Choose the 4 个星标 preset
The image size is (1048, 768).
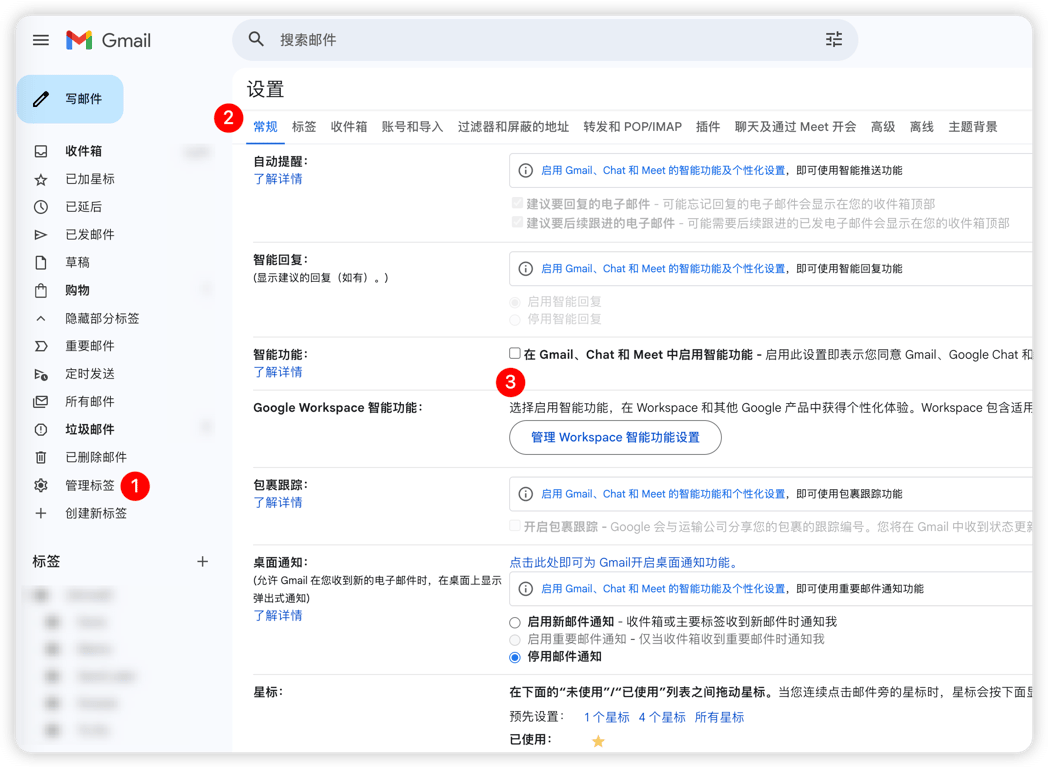[x=662, y=717]
